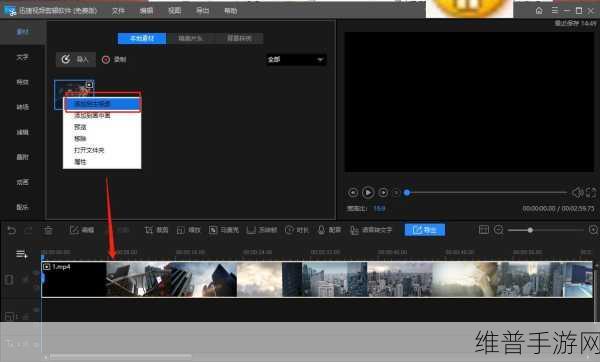Image resolution: width=600 pixels, height=362 pixels.
Task: Click the 冻结帧 freeze frame tool
Action: point(262,230)
